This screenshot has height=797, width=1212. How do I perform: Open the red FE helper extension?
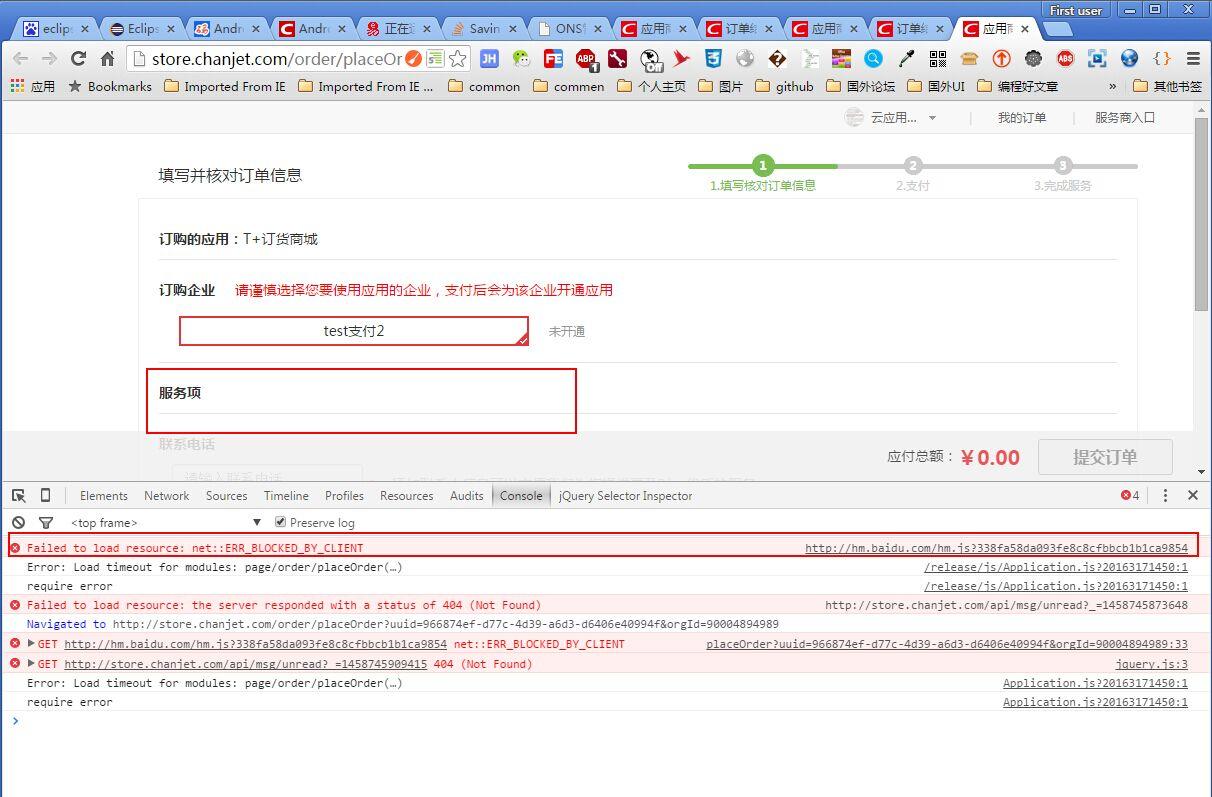tap(553, 58)
